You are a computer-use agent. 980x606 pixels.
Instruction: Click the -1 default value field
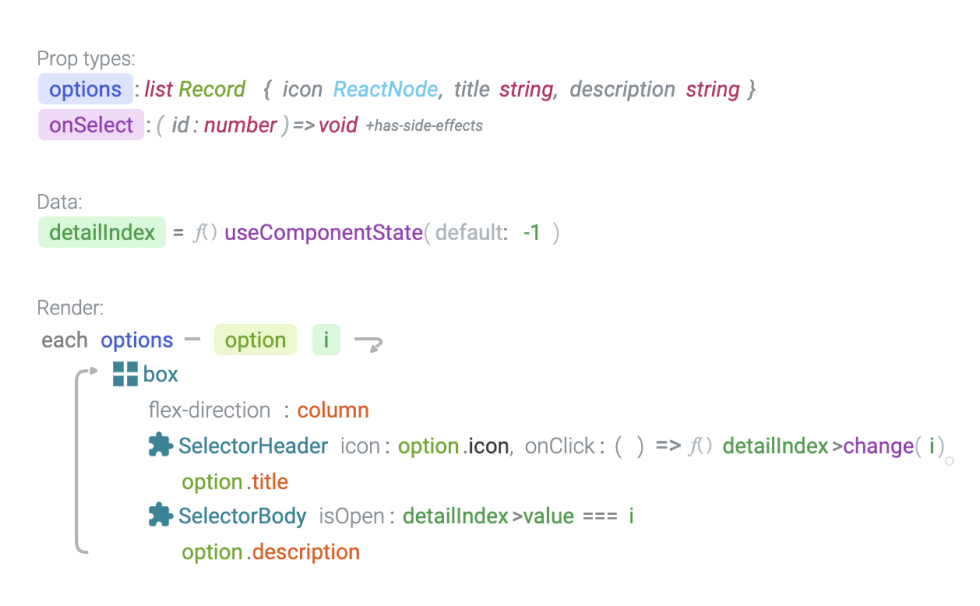pyautogui.click(x=532, y=232)
